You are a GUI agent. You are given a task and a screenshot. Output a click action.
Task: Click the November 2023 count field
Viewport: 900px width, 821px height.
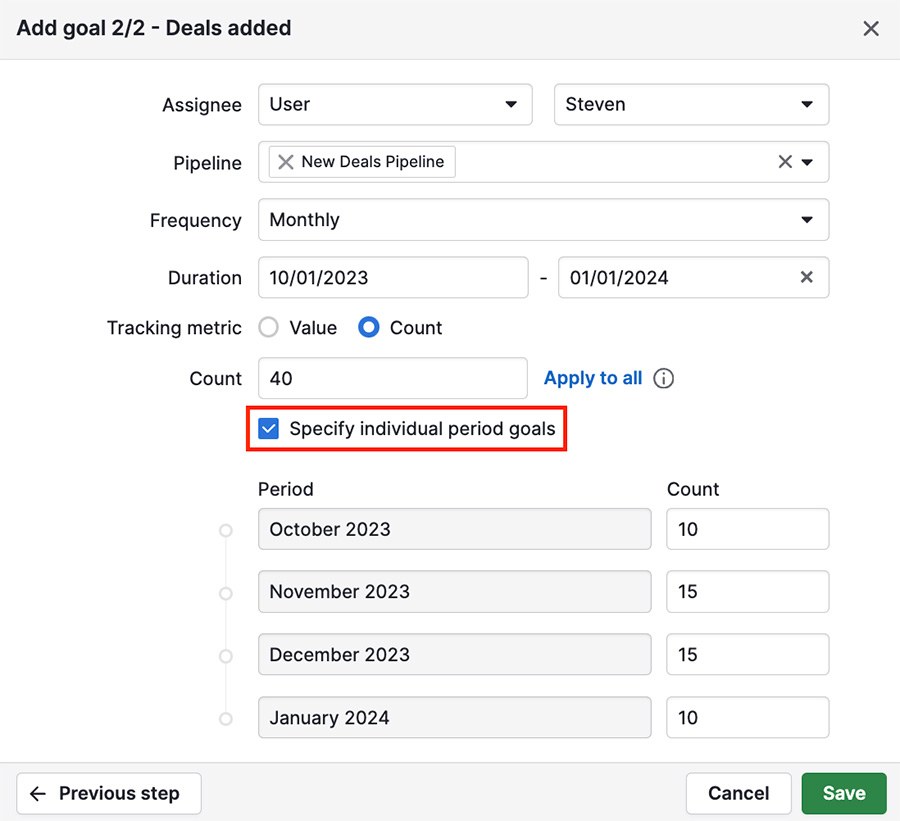coord(747,591)
